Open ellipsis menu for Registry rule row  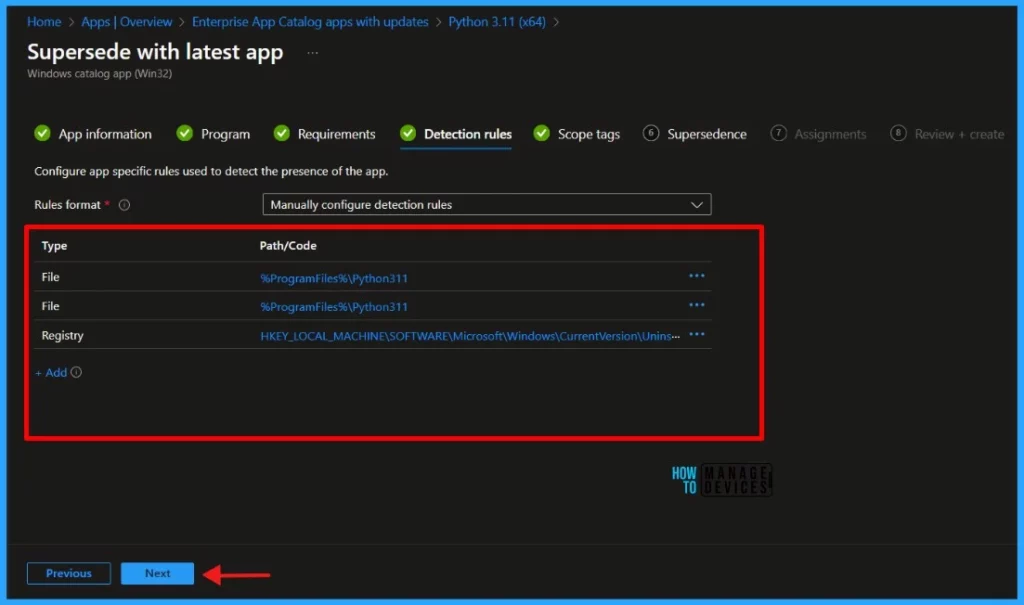coord(697,335)
